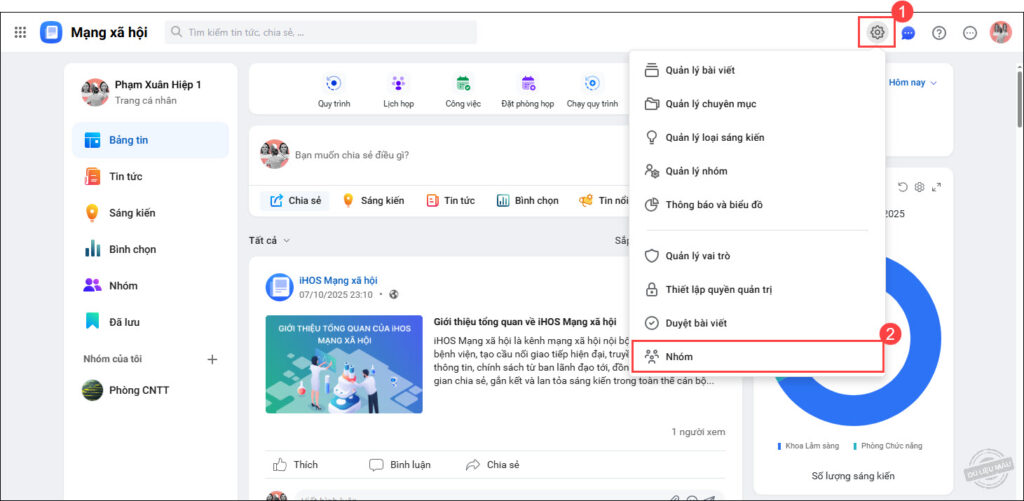Click the Chạy quy trình shortcut icon
The height and width of the screenshot is (501, 1024).
[592, 83]
